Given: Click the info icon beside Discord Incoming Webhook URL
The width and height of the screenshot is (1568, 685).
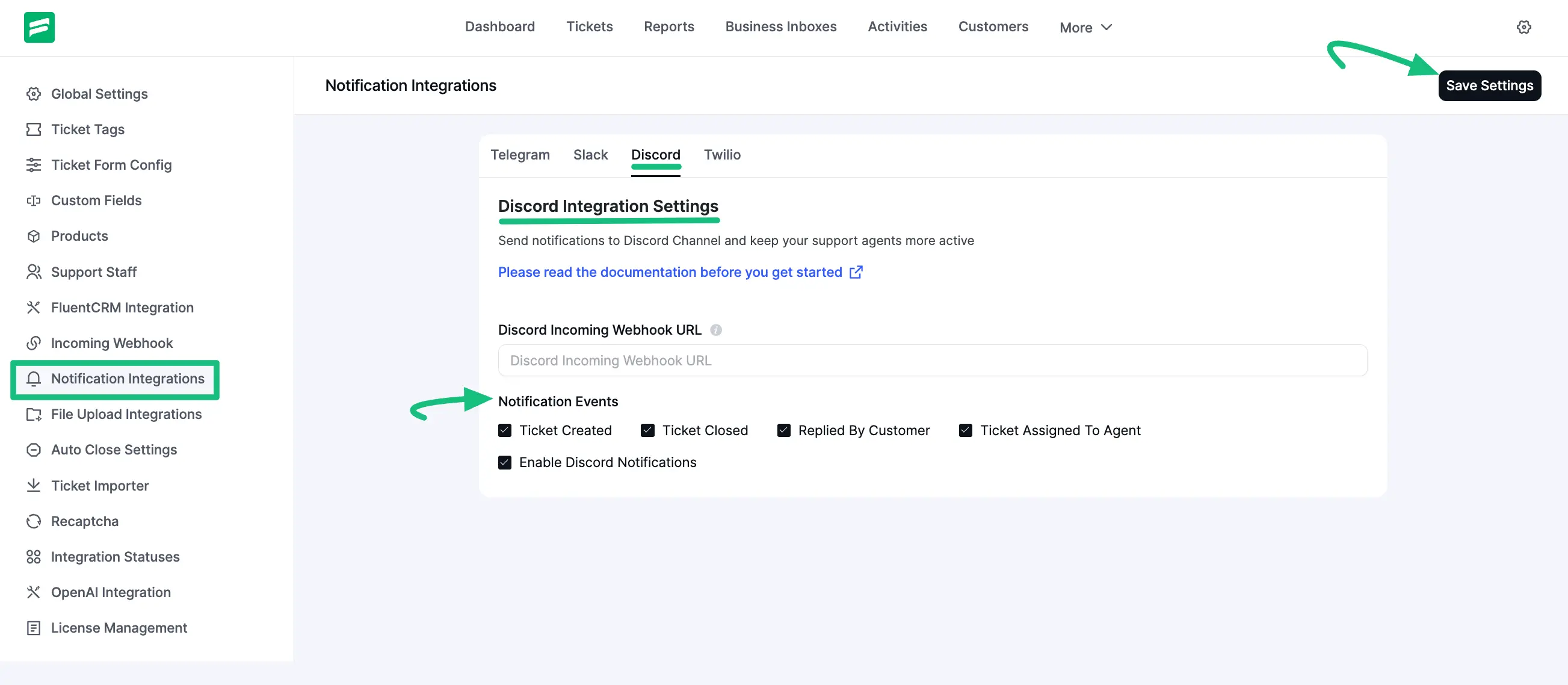Looking at the screenshot, I should tap(717, 330).
